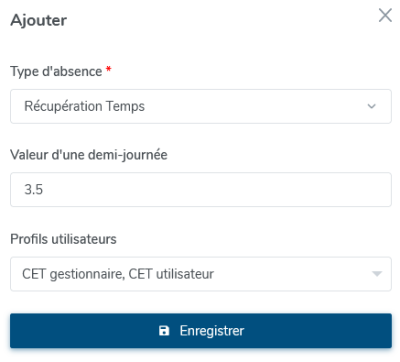Click the 3.5 value in the input
The height and width of the screenshot is (362, 400).
[x=33, y=190]
